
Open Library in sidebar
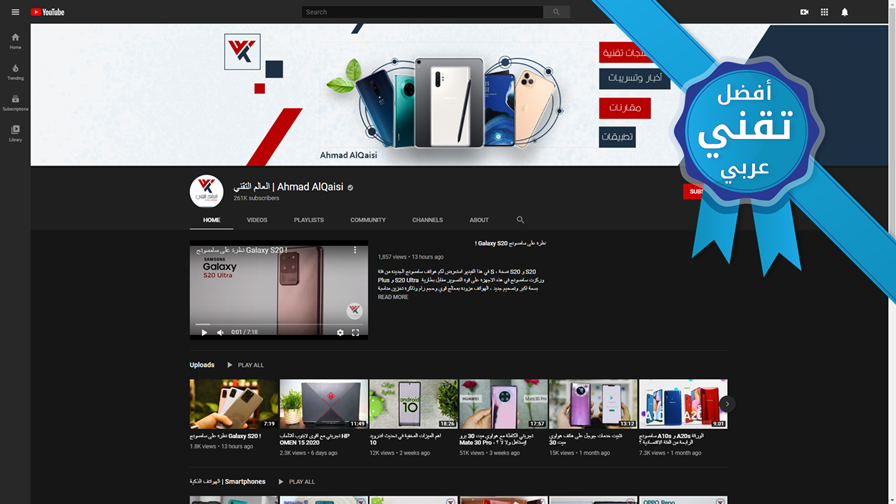tap(15, 134)
